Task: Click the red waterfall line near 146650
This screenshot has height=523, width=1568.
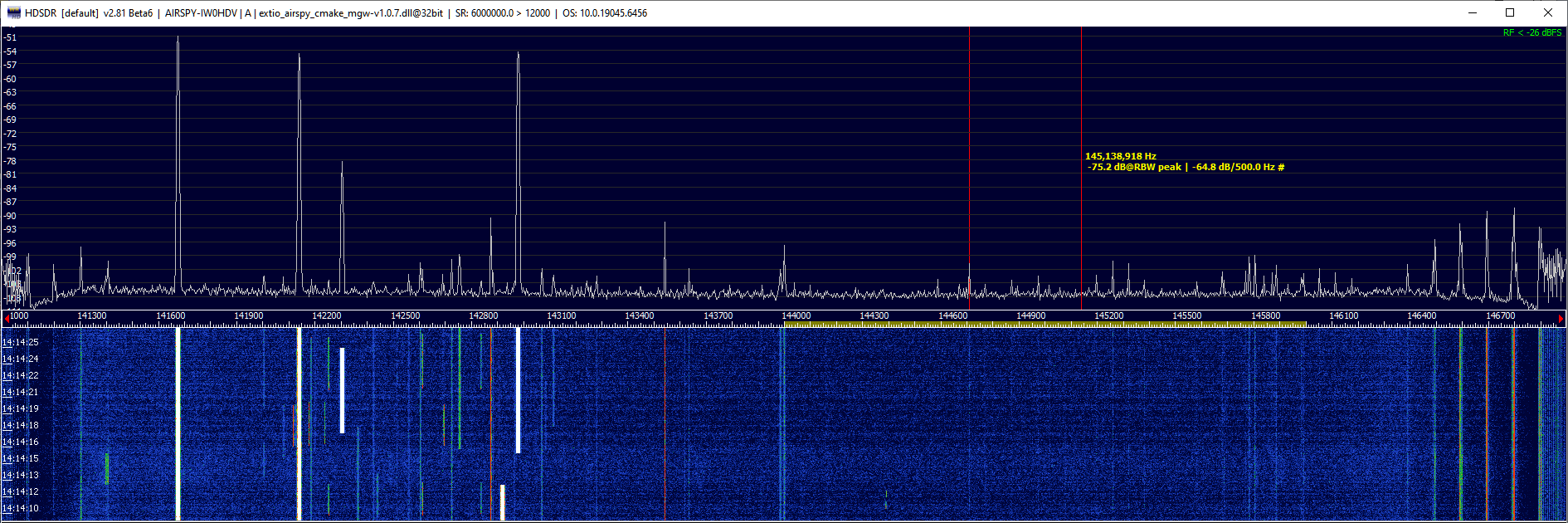Action: tap(1487, 423)
